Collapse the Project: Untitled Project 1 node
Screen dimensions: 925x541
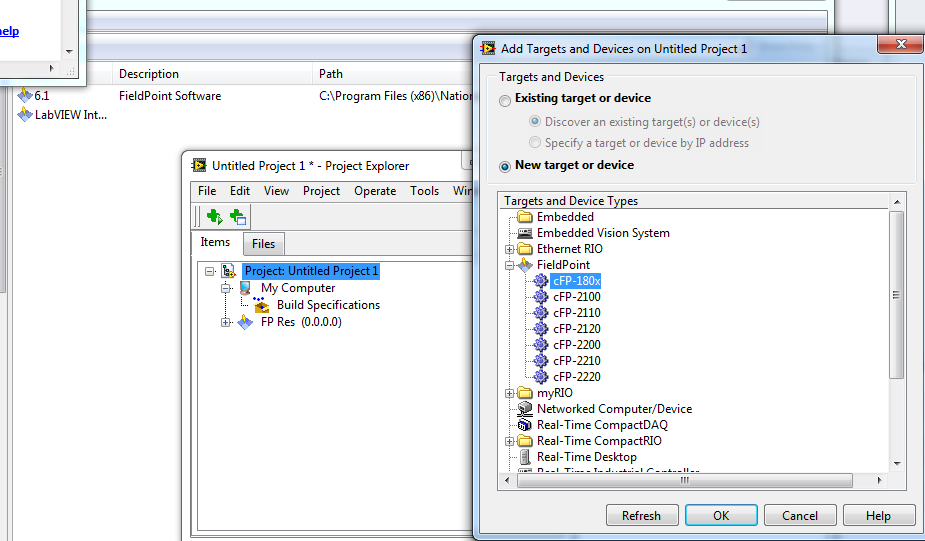pyautogui.click(x=209, y=271)
